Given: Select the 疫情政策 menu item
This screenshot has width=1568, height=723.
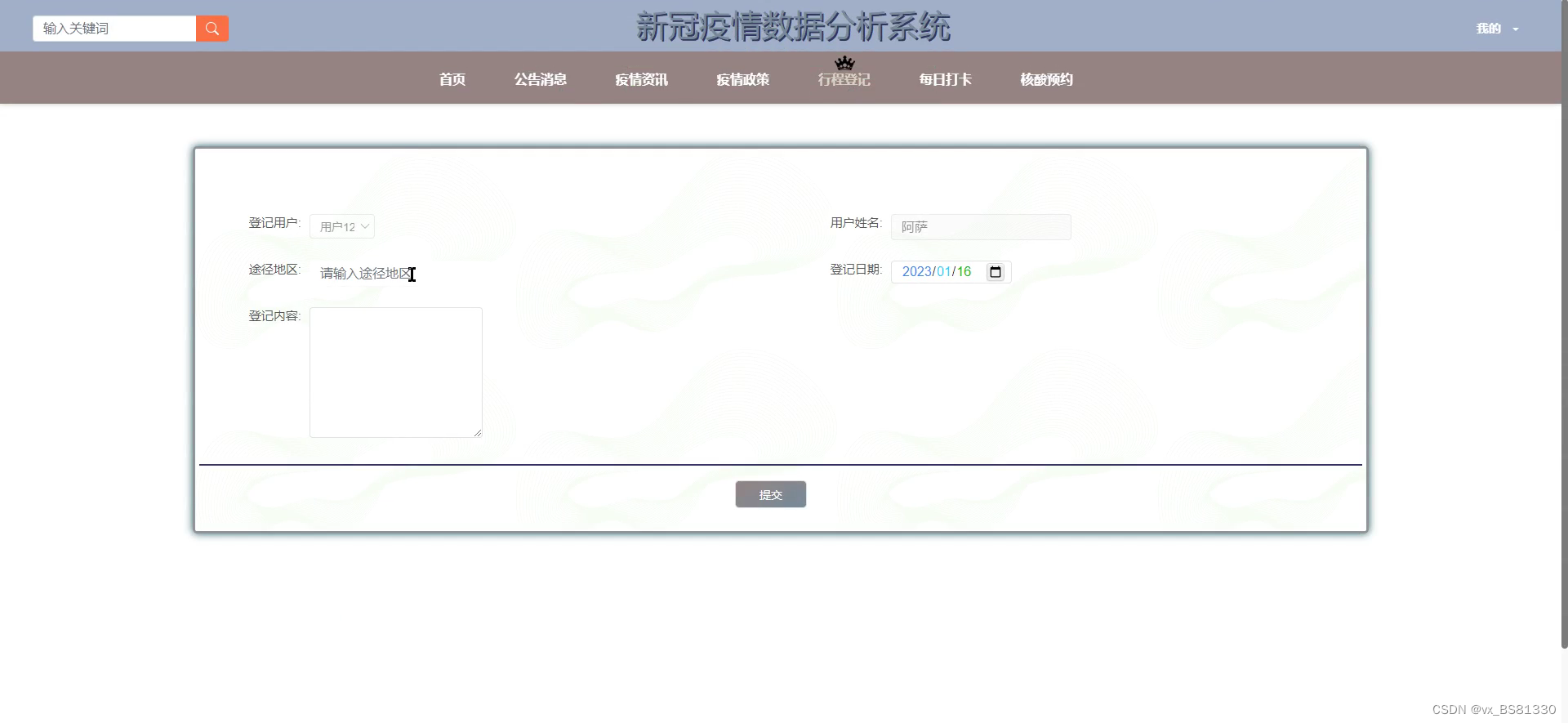Looking at the screenshot, I should pos(742,79).
